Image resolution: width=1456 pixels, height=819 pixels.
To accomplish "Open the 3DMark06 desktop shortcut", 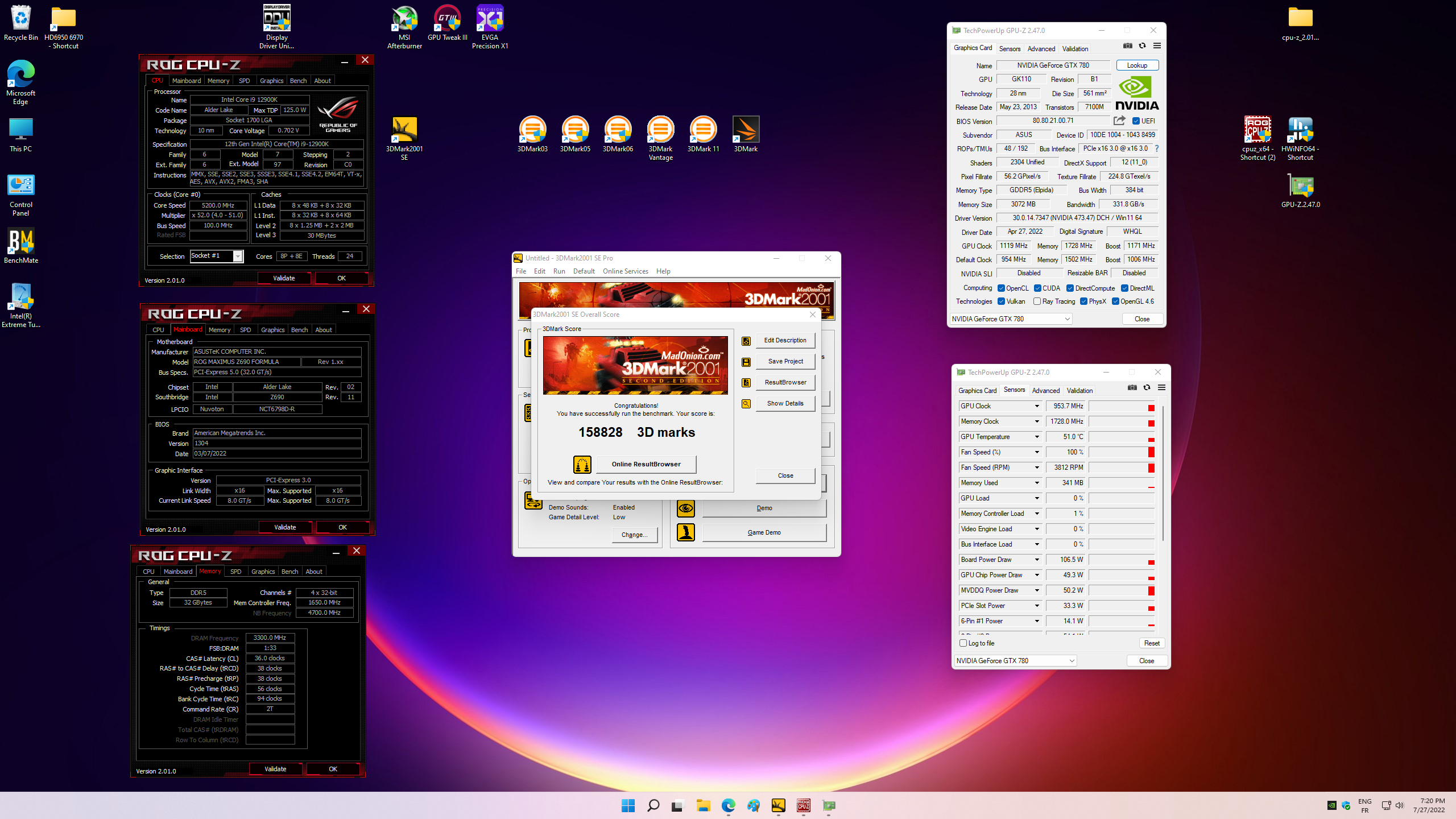I will tap(618, 135).
